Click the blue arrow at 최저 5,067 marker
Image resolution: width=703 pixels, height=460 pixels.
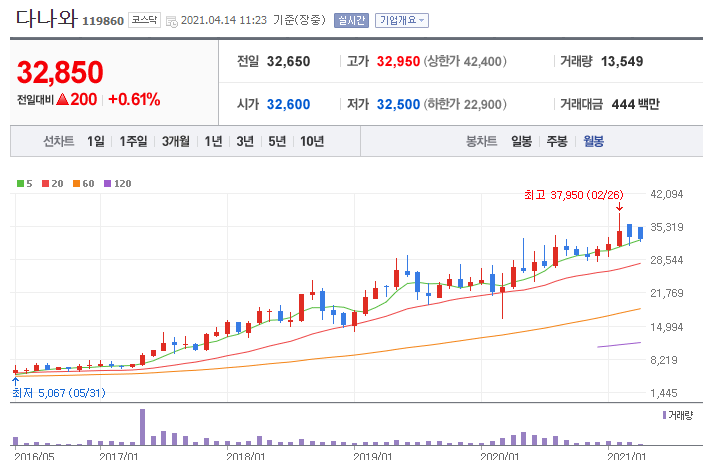(15, 380)
